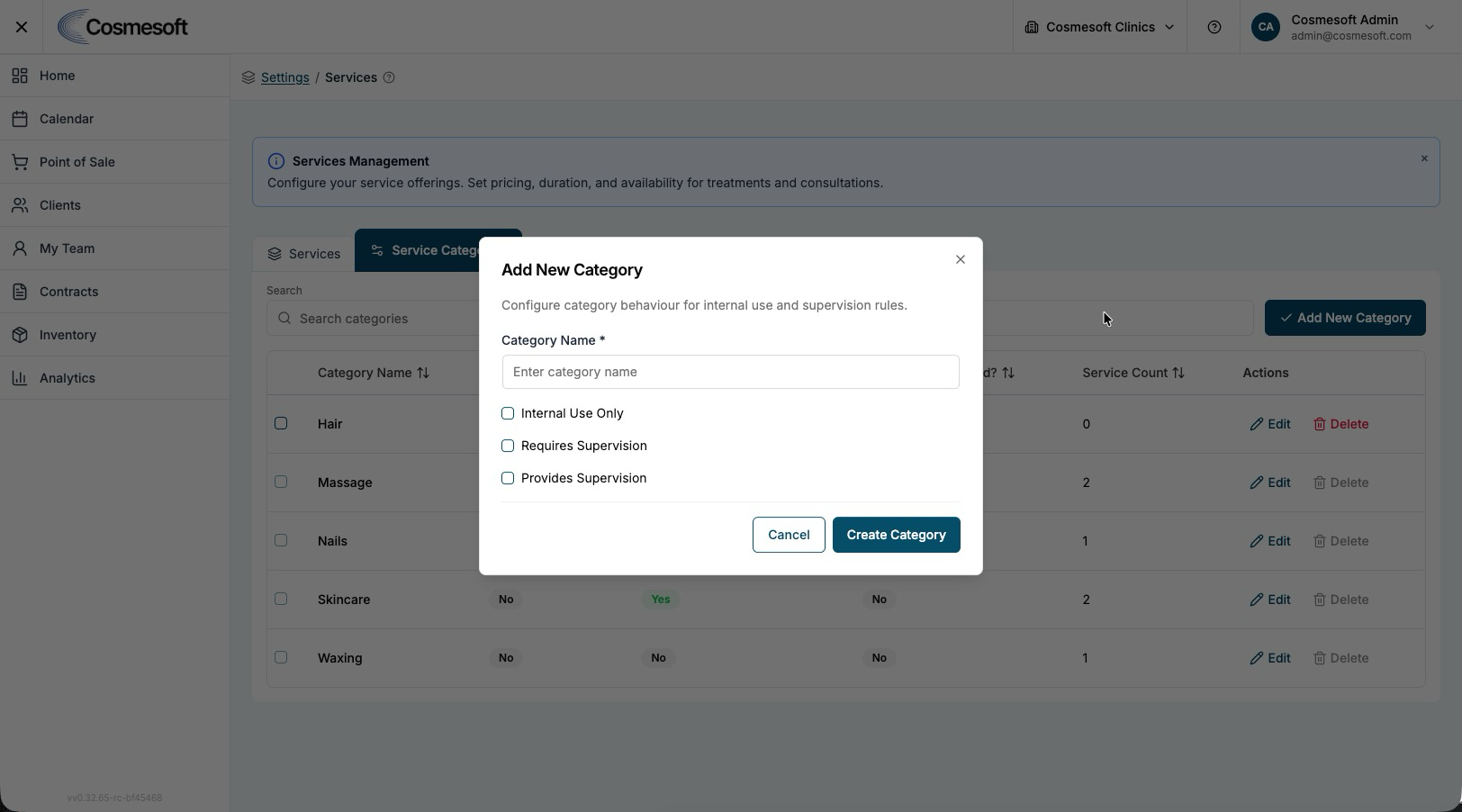Viewport: 1462px width, 812px height.
Task: Tick the Provides Supervision checkbox
Action: click(508, 478)
